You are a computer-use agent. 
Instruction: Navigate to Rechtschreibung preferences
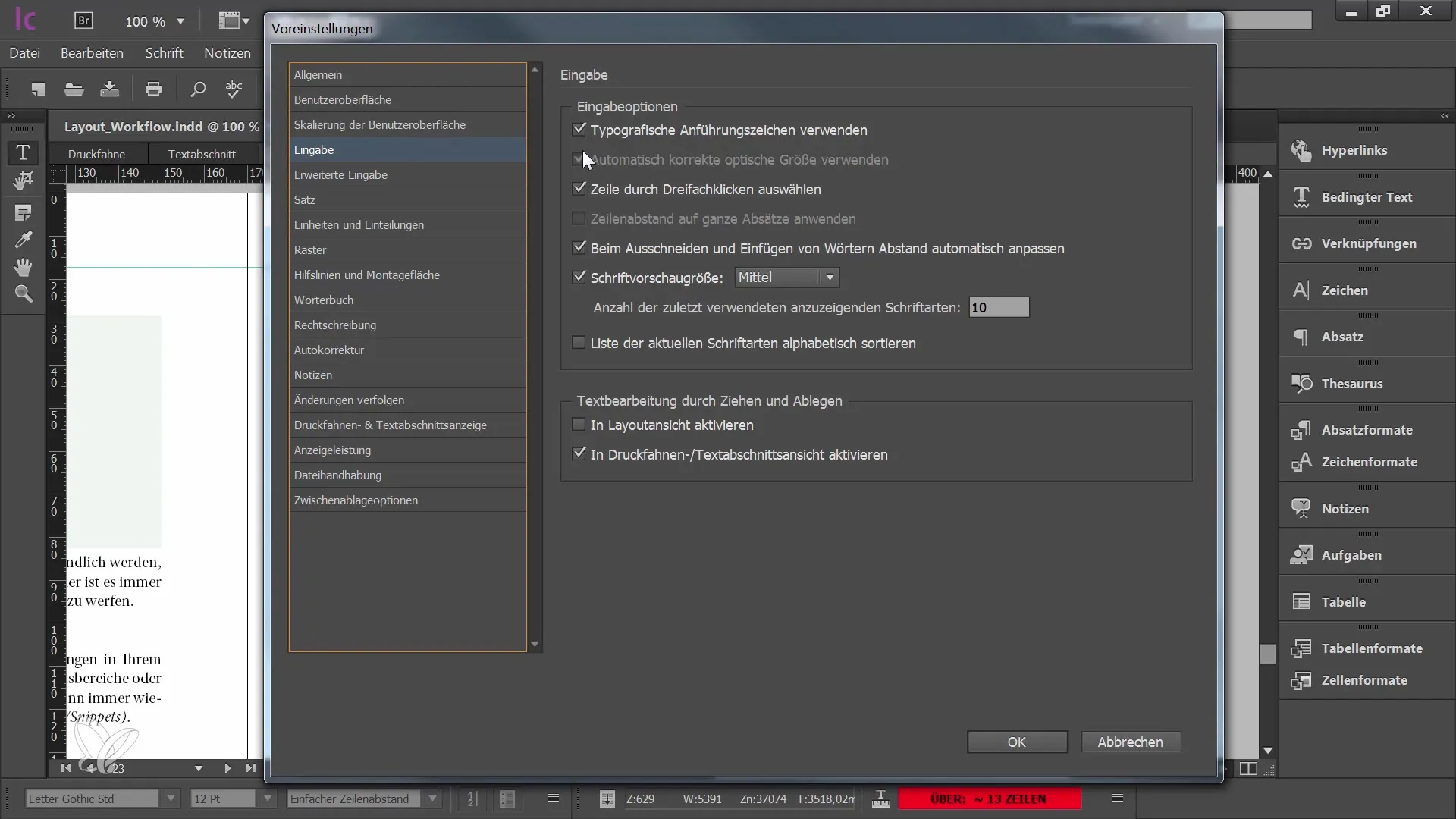click(x=335, y=324)
